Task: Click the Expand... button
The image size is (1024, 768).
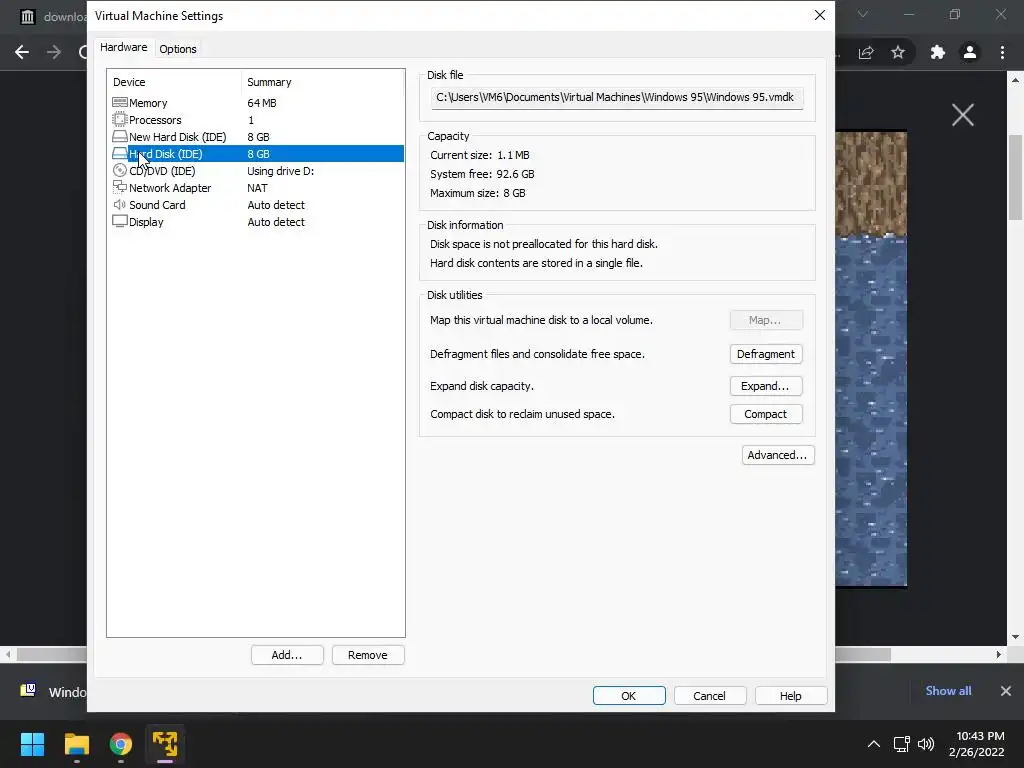Action: [x=765, y=386]
